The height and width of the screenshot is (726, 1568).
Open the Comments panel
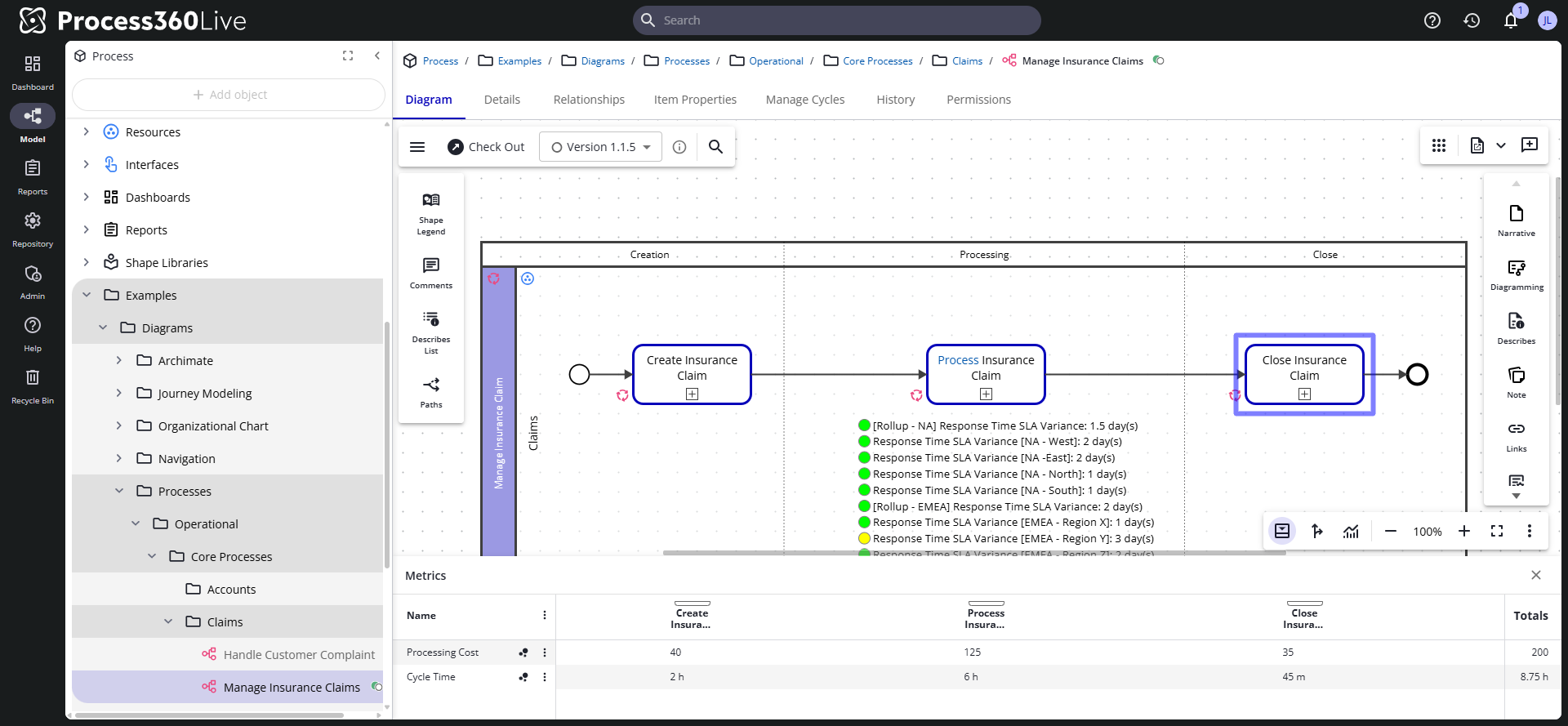(431, 274)
